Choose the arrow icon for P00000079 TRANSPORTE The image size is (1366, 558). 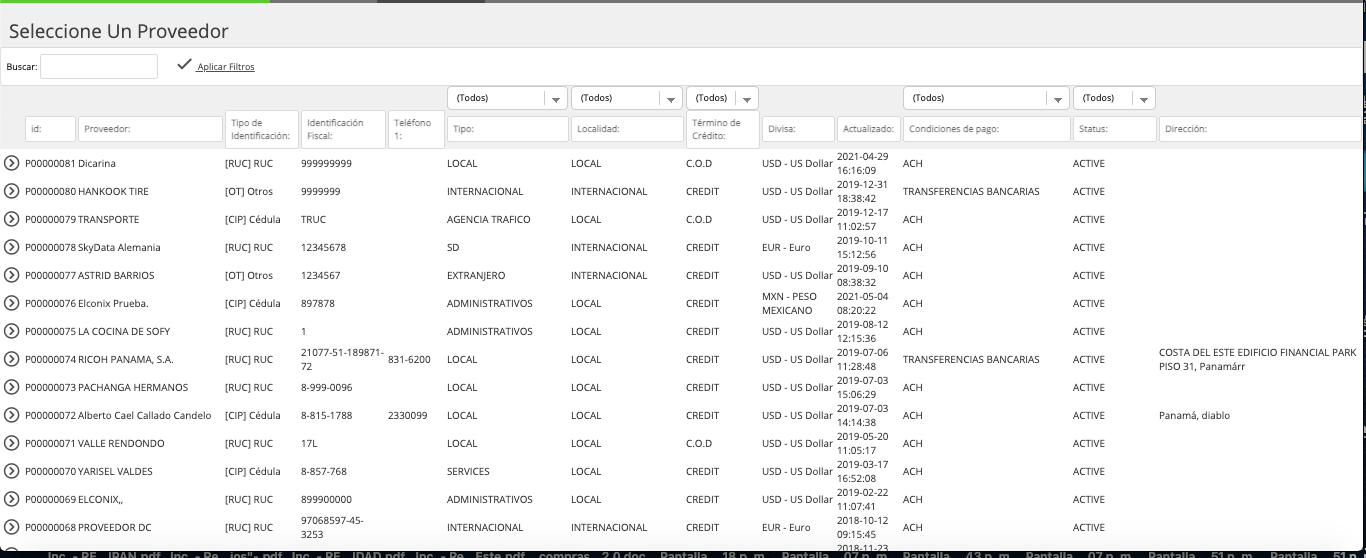click(11, 219)
